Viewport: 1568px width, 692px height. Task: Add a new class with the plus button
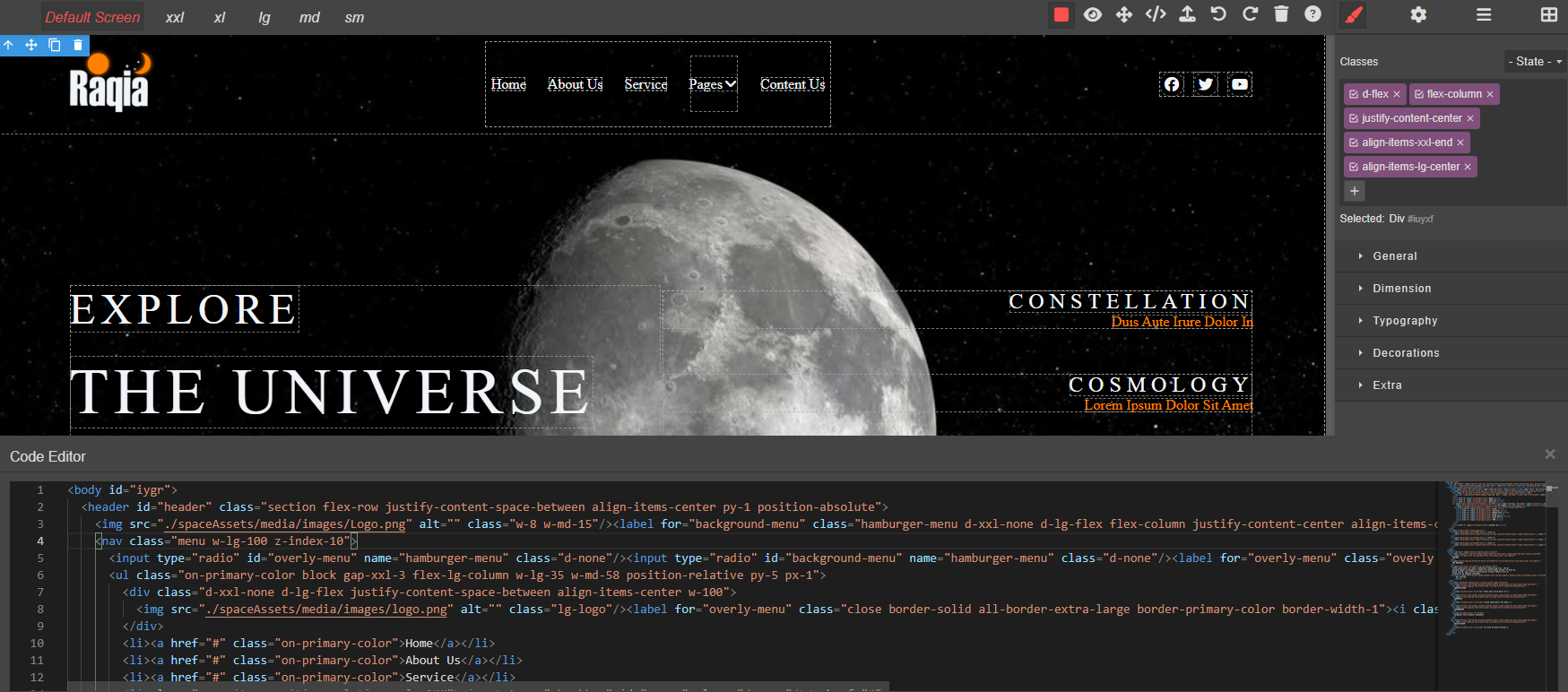point(1355,191)
